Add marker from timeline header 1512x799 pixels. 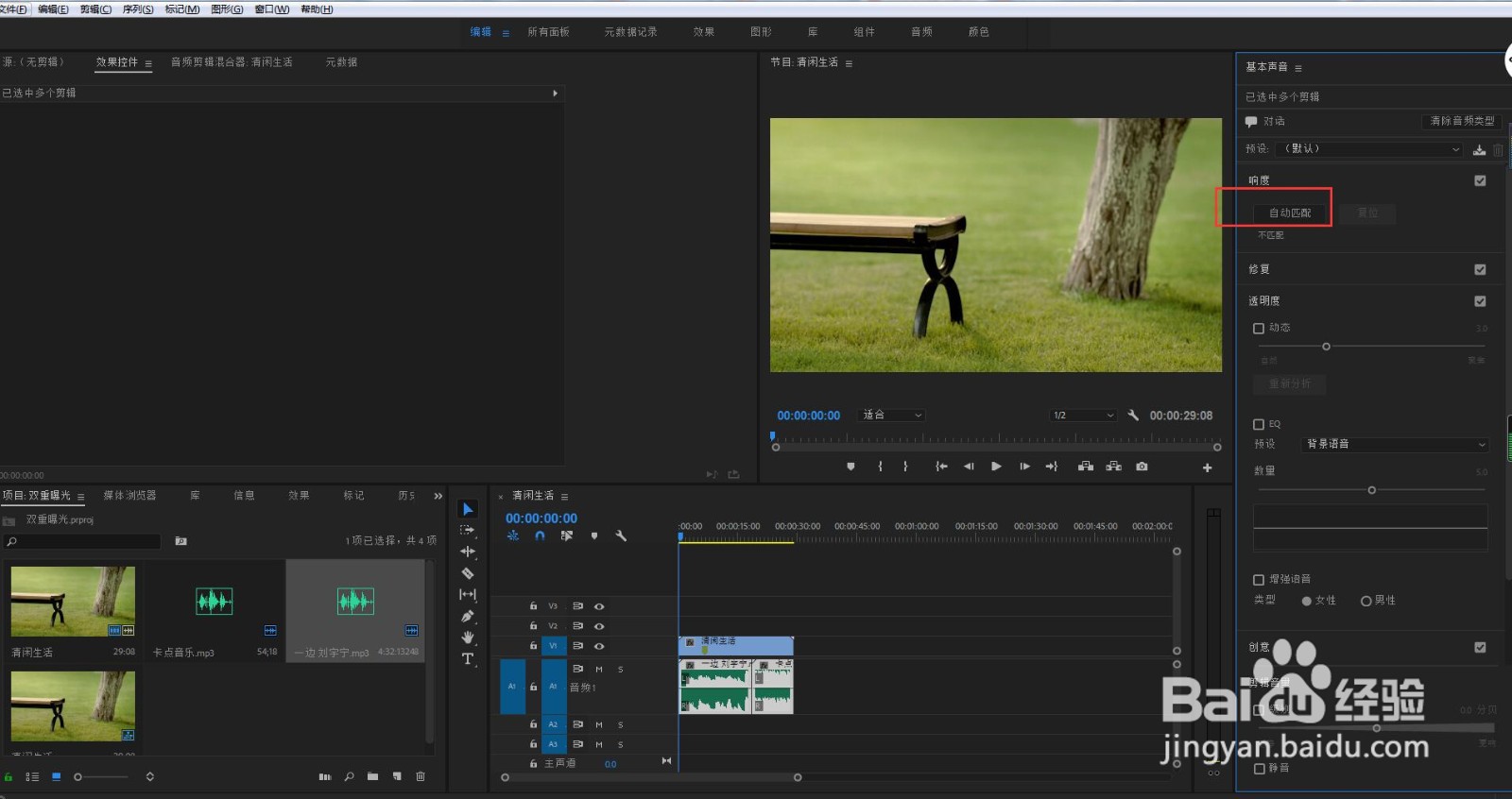[x=594, y=535]
